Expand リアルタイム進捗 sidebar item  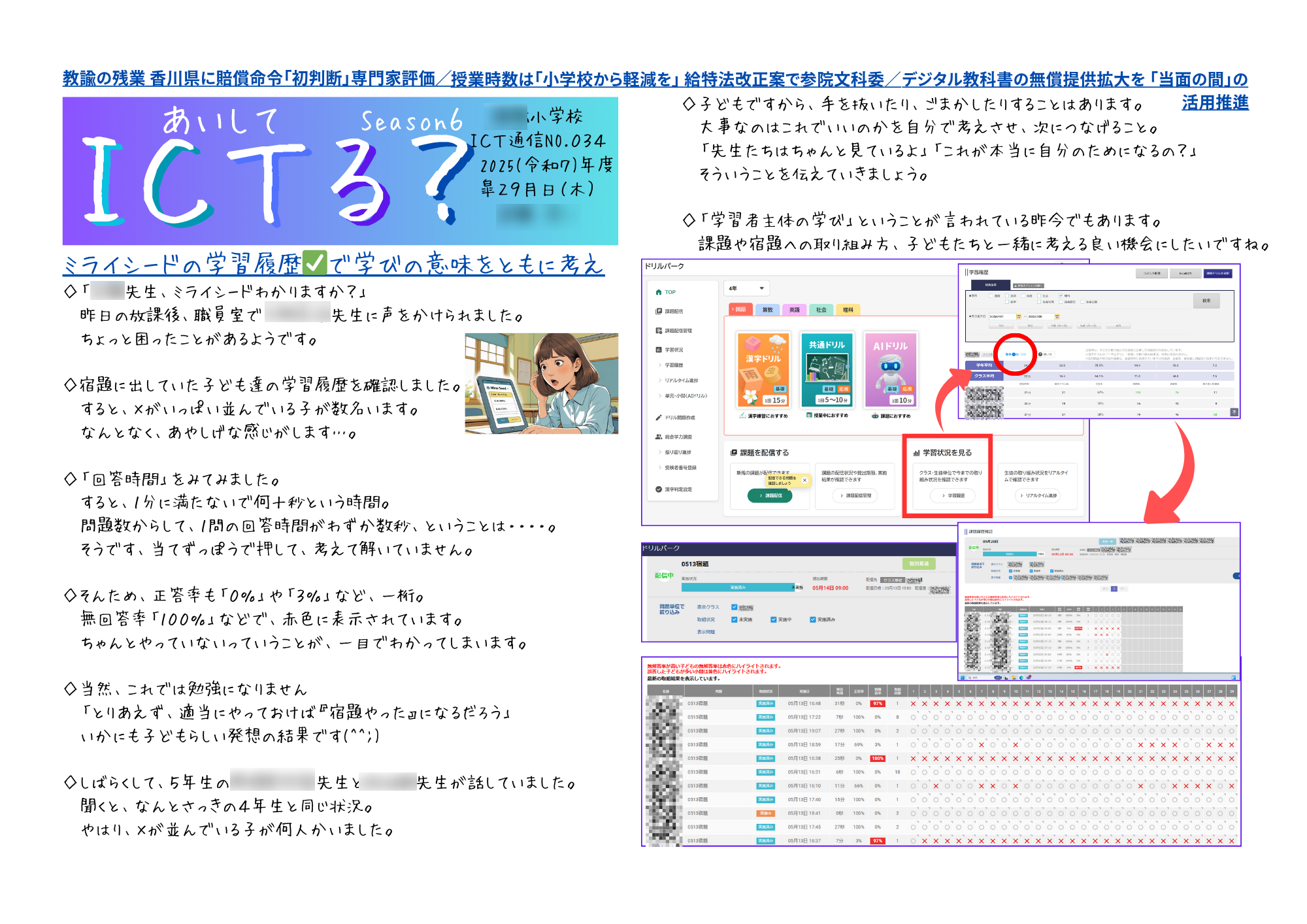[x=678, y=380]
